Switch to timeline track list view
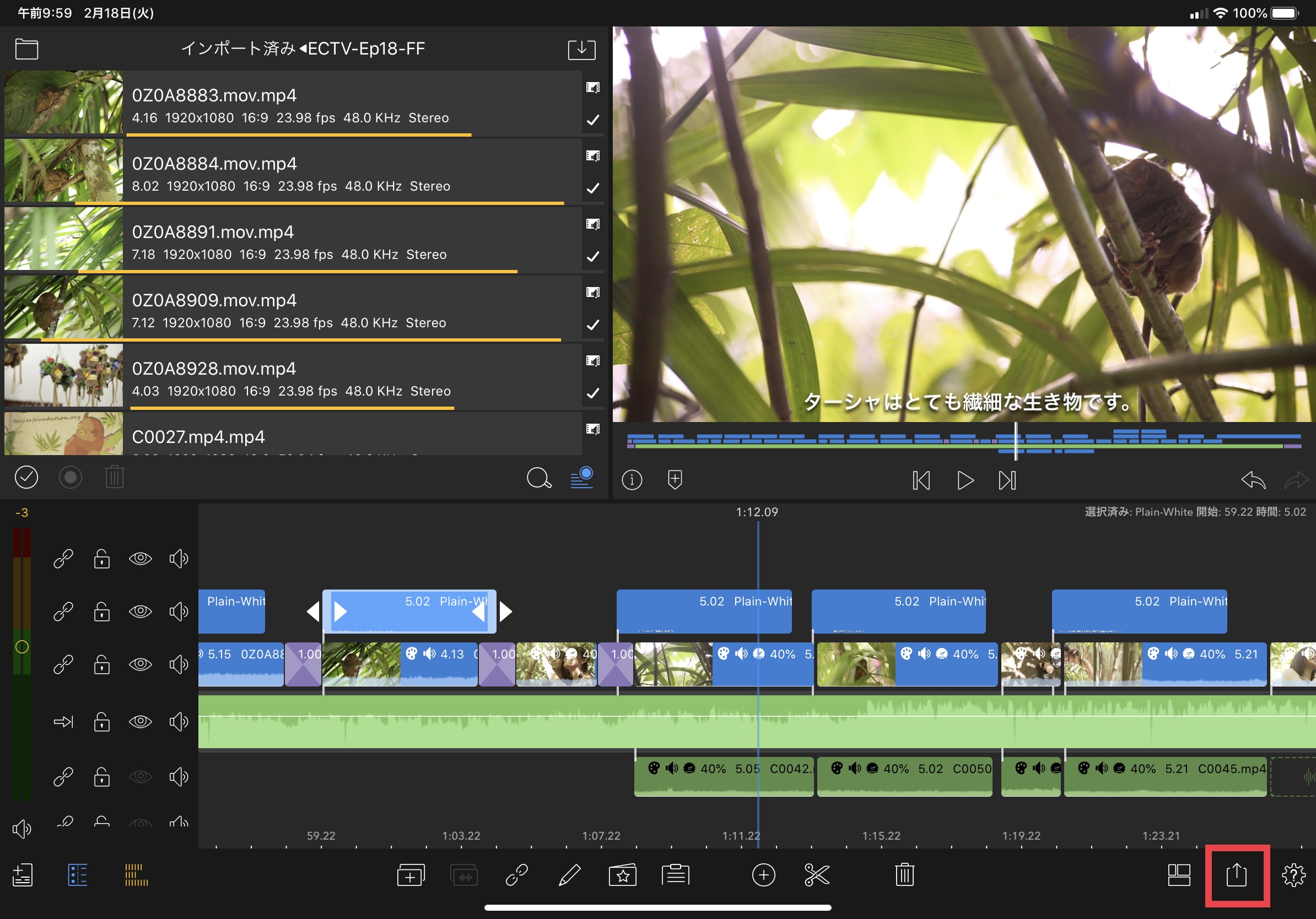This screenshot has width=1316, height=919. [77, 875]
